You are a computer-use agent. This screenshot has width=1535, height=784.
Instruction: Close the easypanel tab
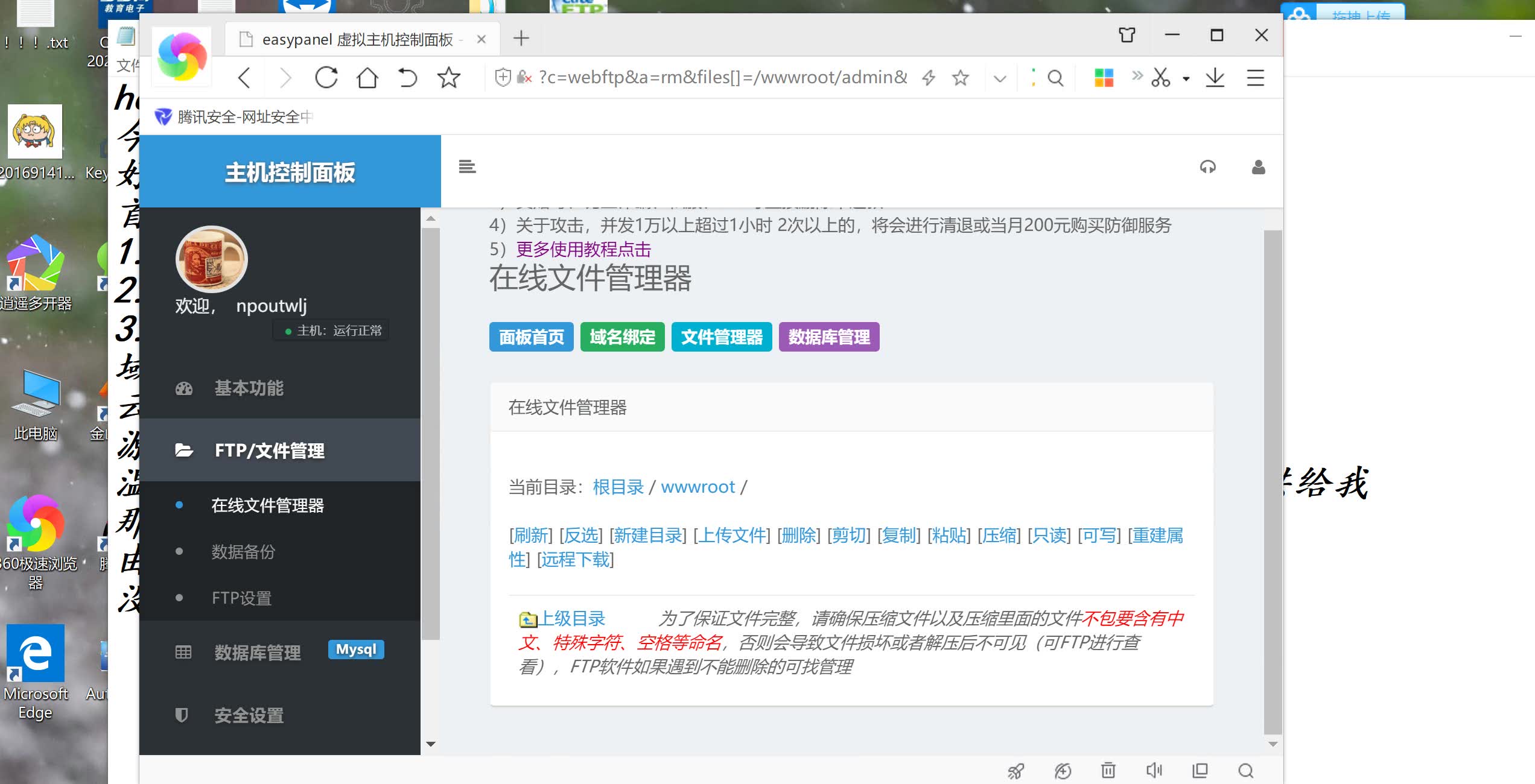(x=481, y=39)
